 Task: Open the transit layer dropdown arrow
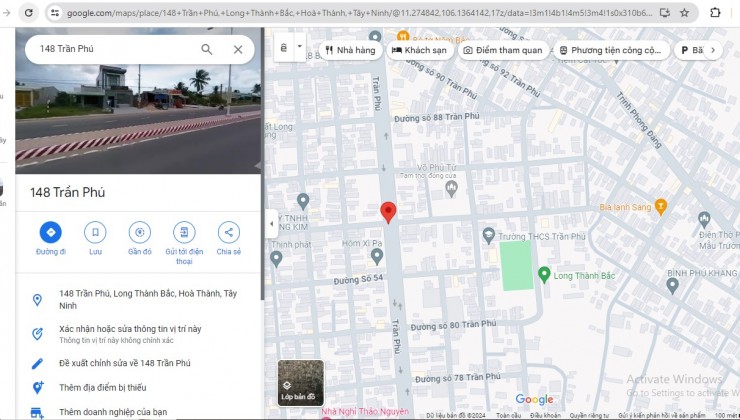[x=299, y=47]
